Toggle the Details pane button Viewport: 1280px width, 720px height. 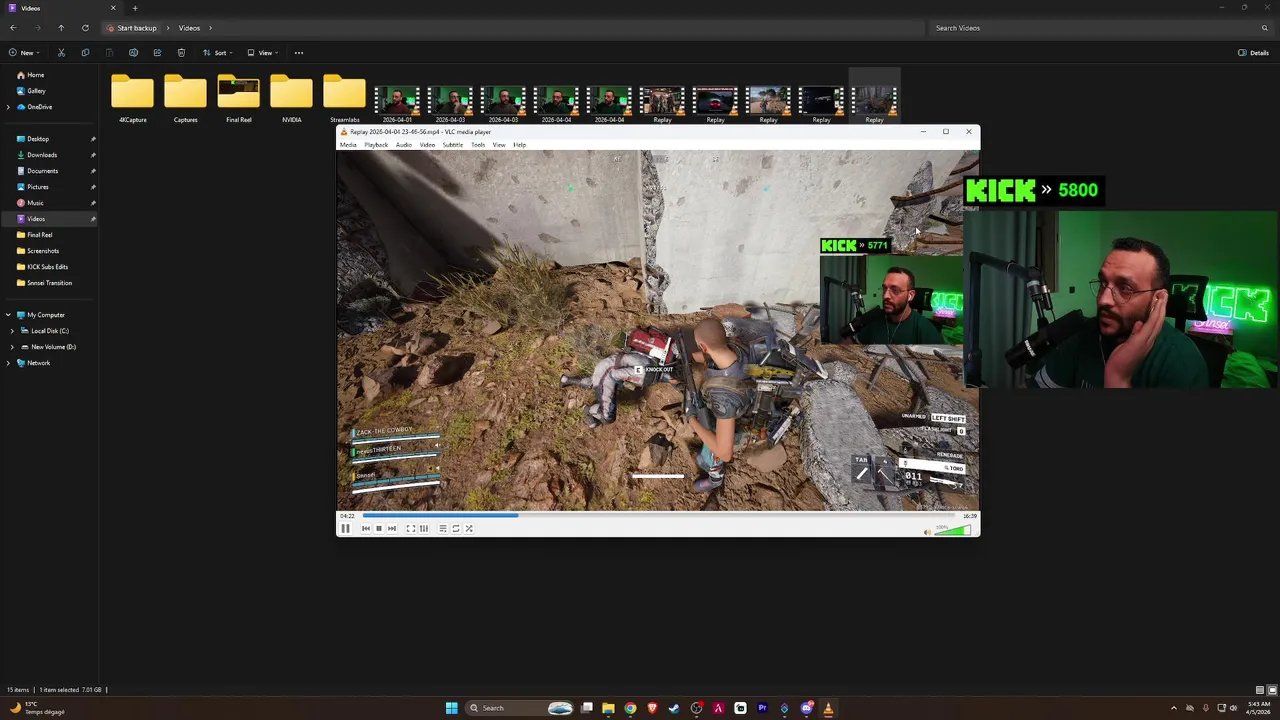[x=1253, y=53]
